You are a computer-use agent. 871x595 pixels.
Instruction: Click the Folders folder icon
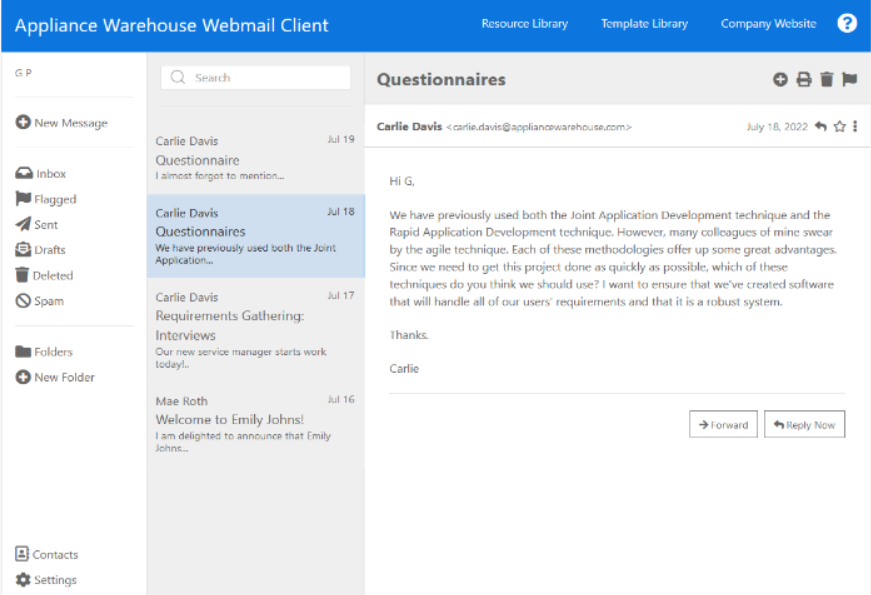pos(23,351)
